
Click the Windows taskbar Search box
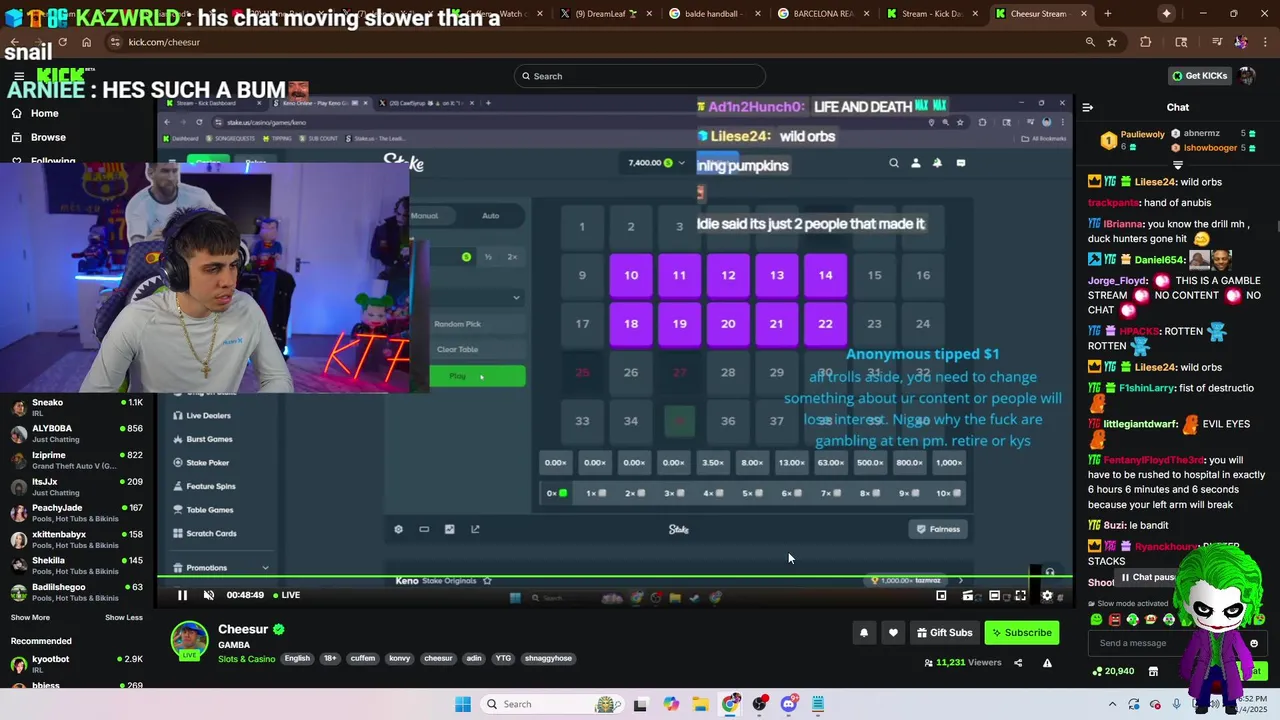(x=554, y=704)
